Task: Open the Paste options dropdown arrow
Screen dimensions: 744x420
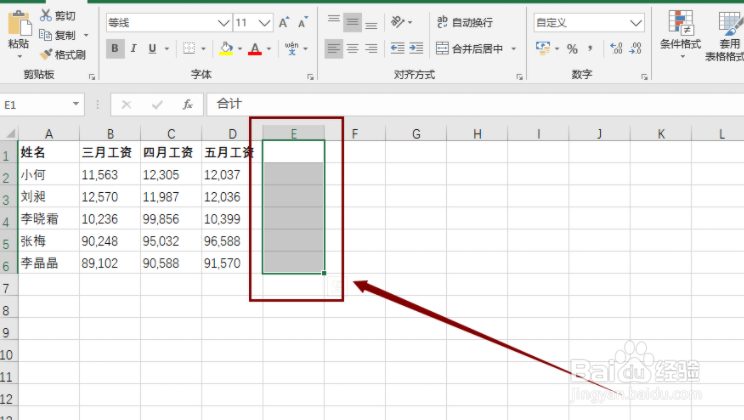Action: click(19, 56)
